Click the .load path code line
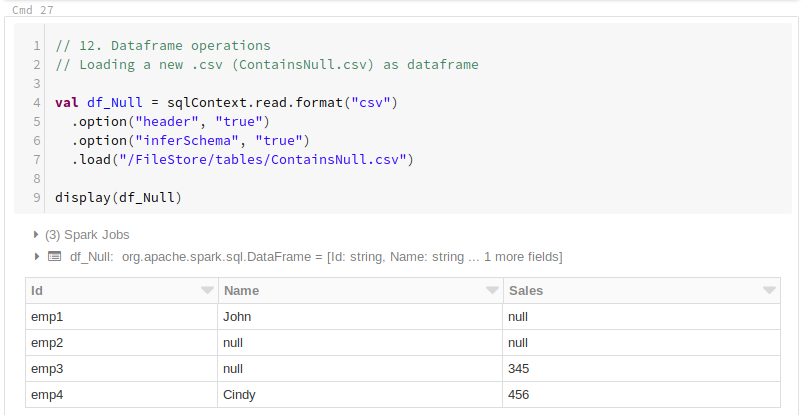Viewport: 803px width, 415px height. 242,159
